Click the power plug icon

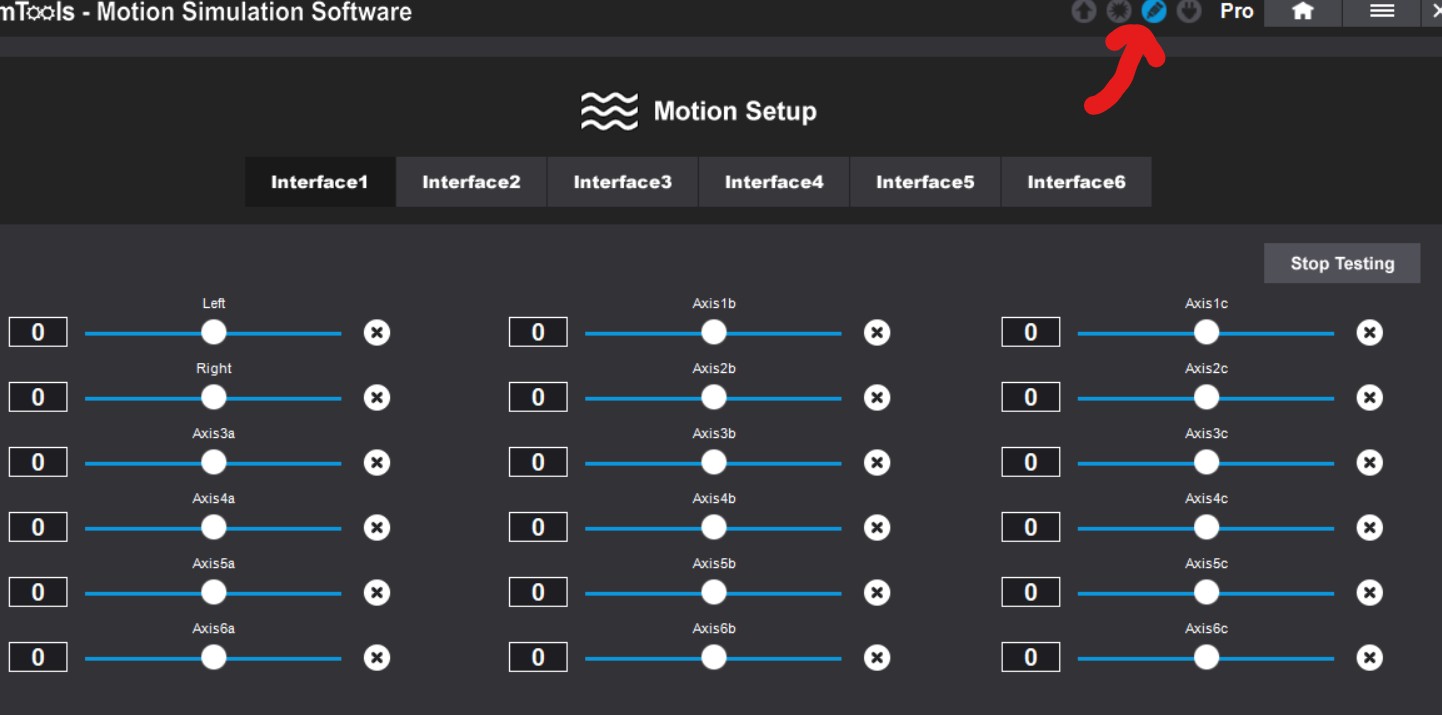[1189, 11]
